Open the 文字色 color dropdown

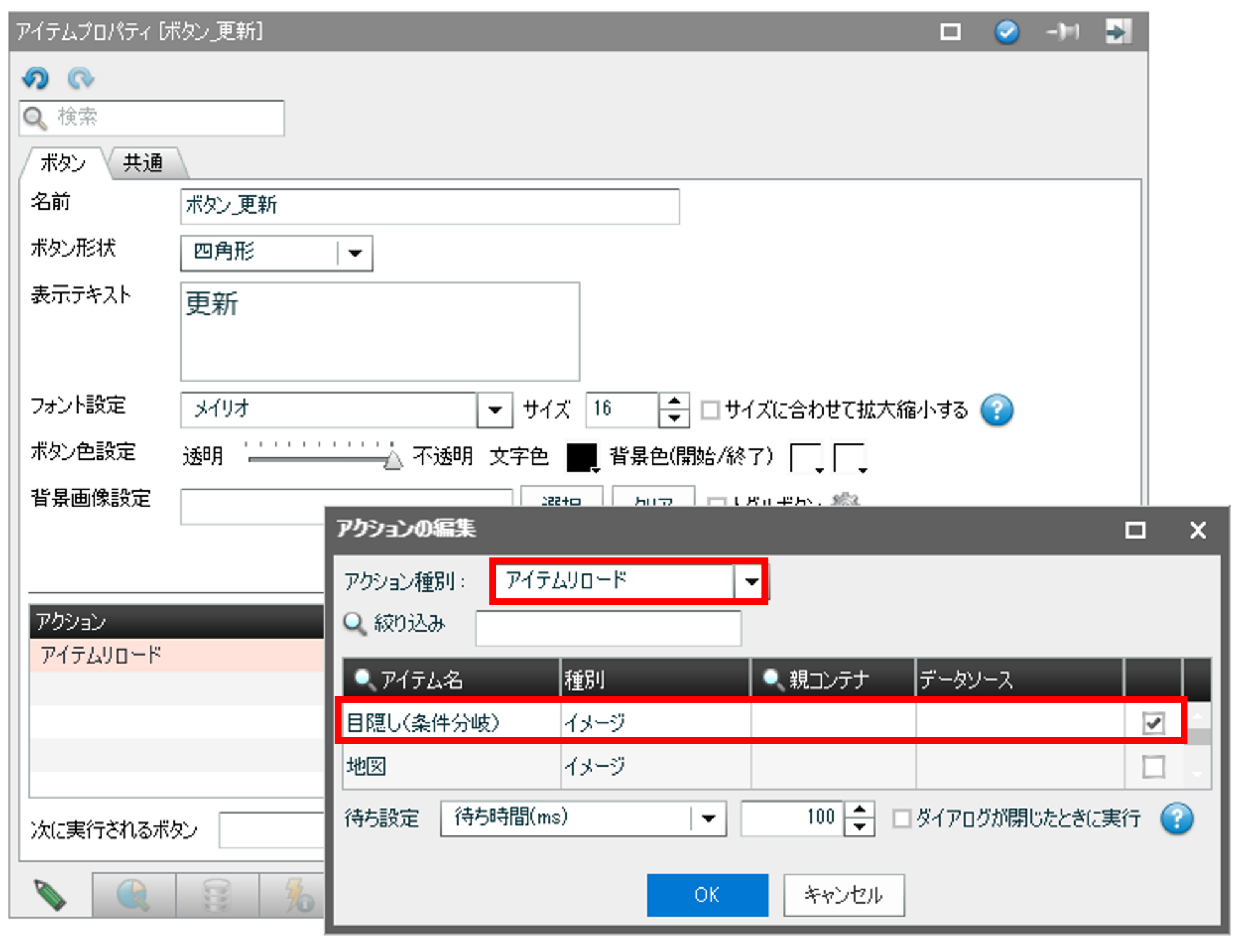(583, 458)
